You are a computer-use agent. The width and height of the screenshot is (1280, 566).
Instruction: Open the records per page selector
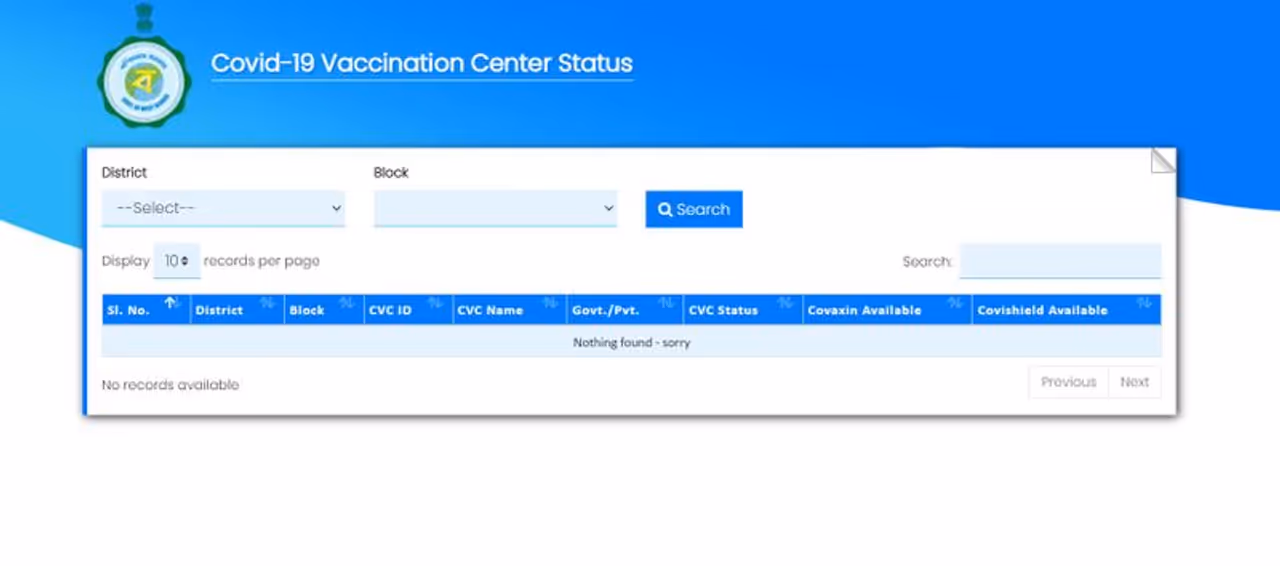(x=177, y=261)
